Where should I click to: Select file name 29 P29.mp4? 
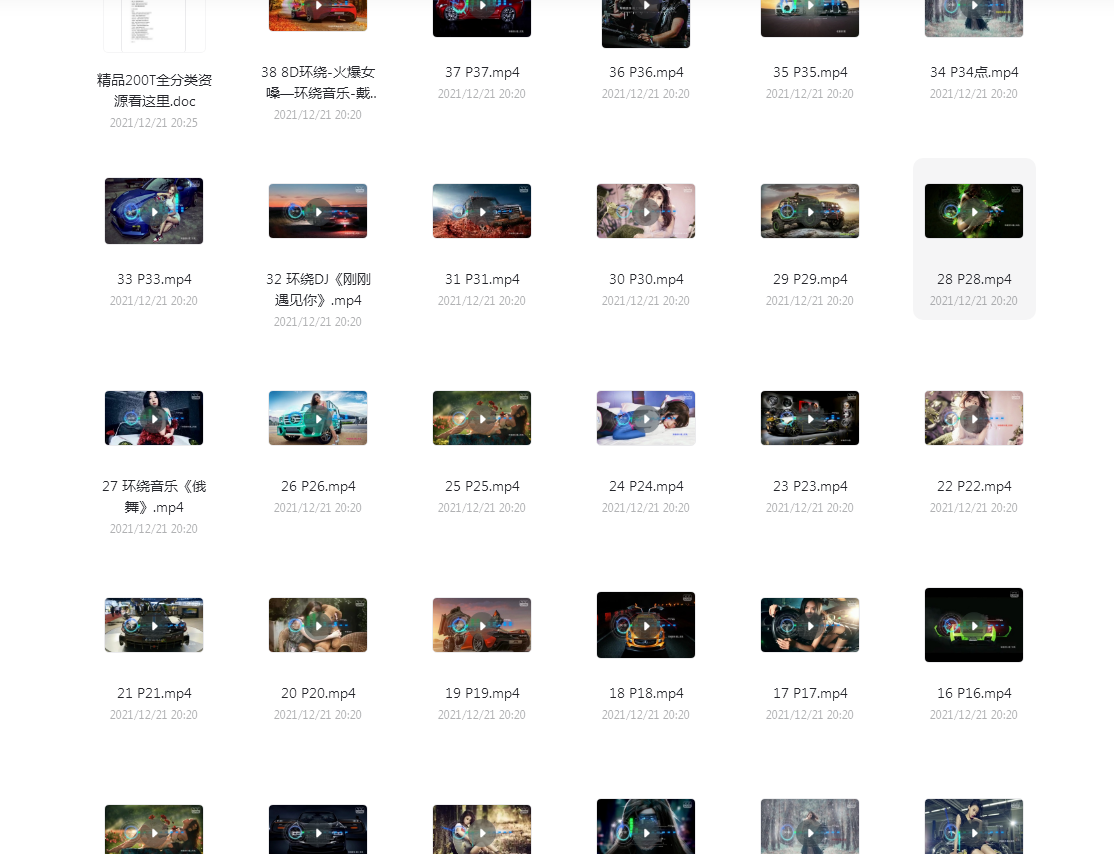tap(810, 279)
